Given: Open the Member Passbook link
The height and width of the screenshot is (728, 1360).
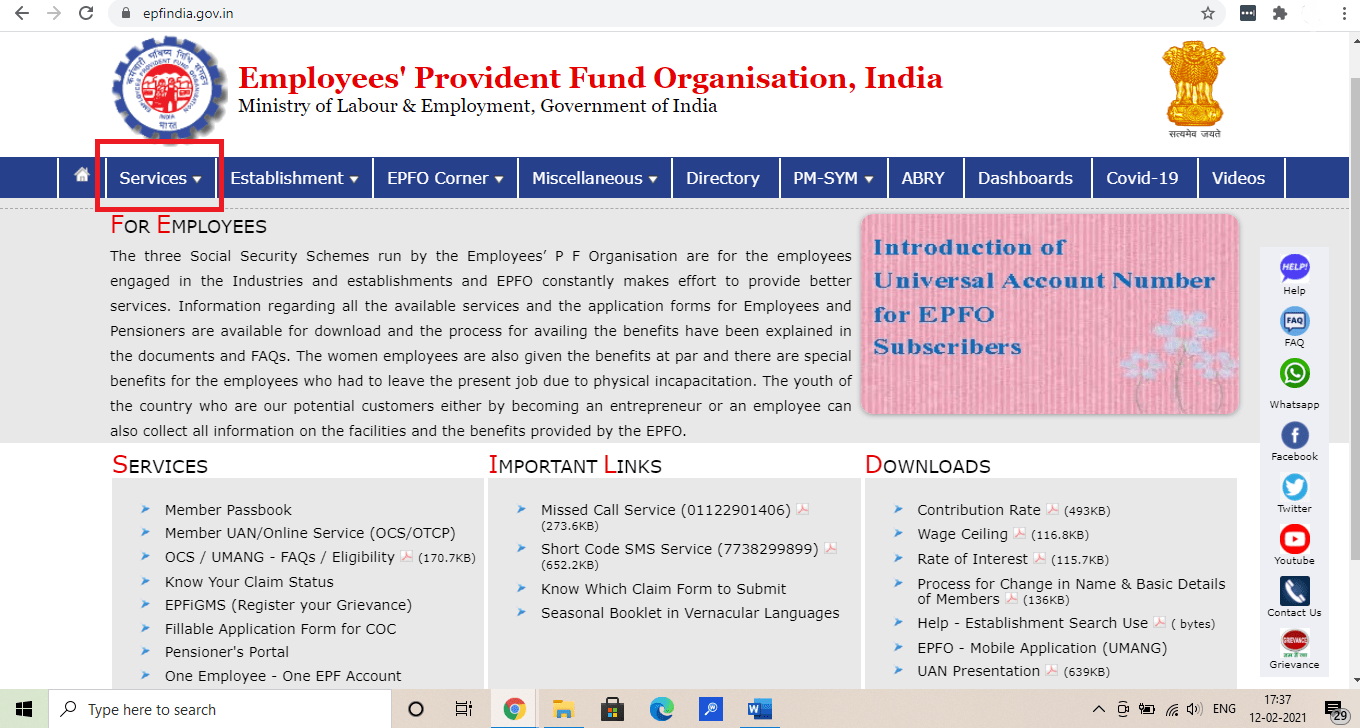Looking at the screenshot, I should (228, 509).
